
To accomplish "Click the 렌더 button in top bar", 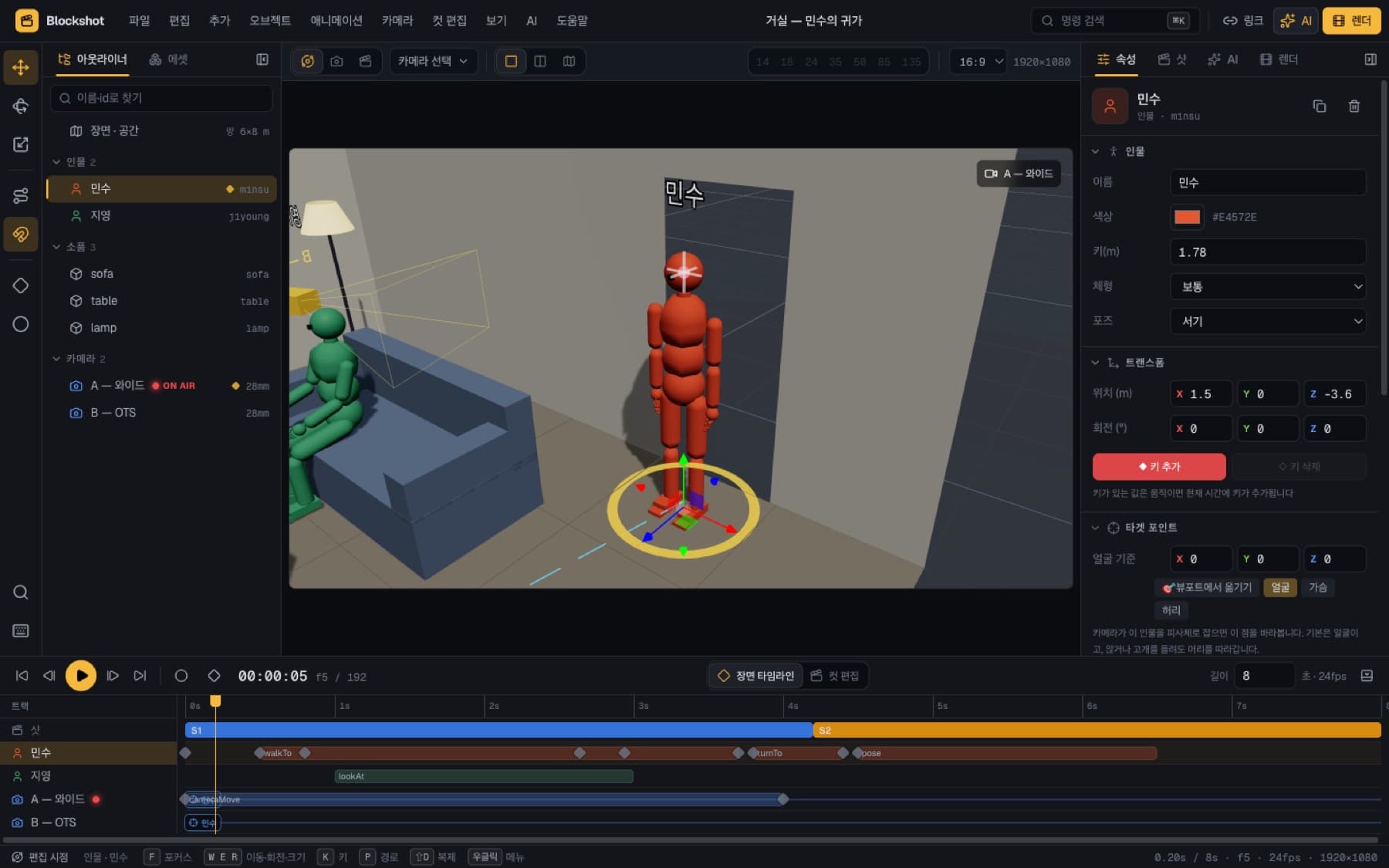I will (1351, 21).
